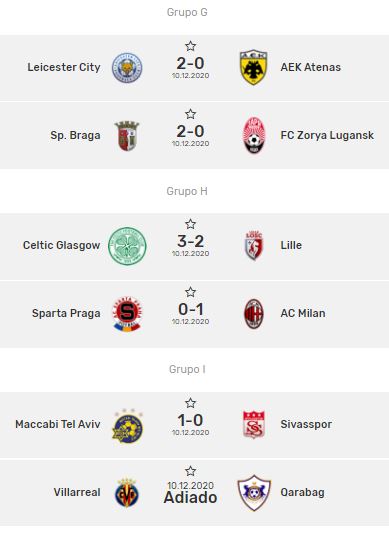
Task: Toggle favorite star for Leicester City match
Action: tap(190, 46)
